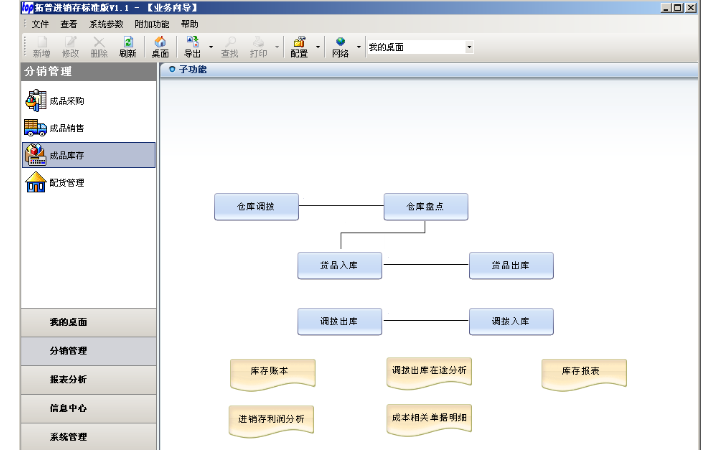This screenshot has height=450, width=720.
Task: Open the 文件 menu
Action: point(40,23)
